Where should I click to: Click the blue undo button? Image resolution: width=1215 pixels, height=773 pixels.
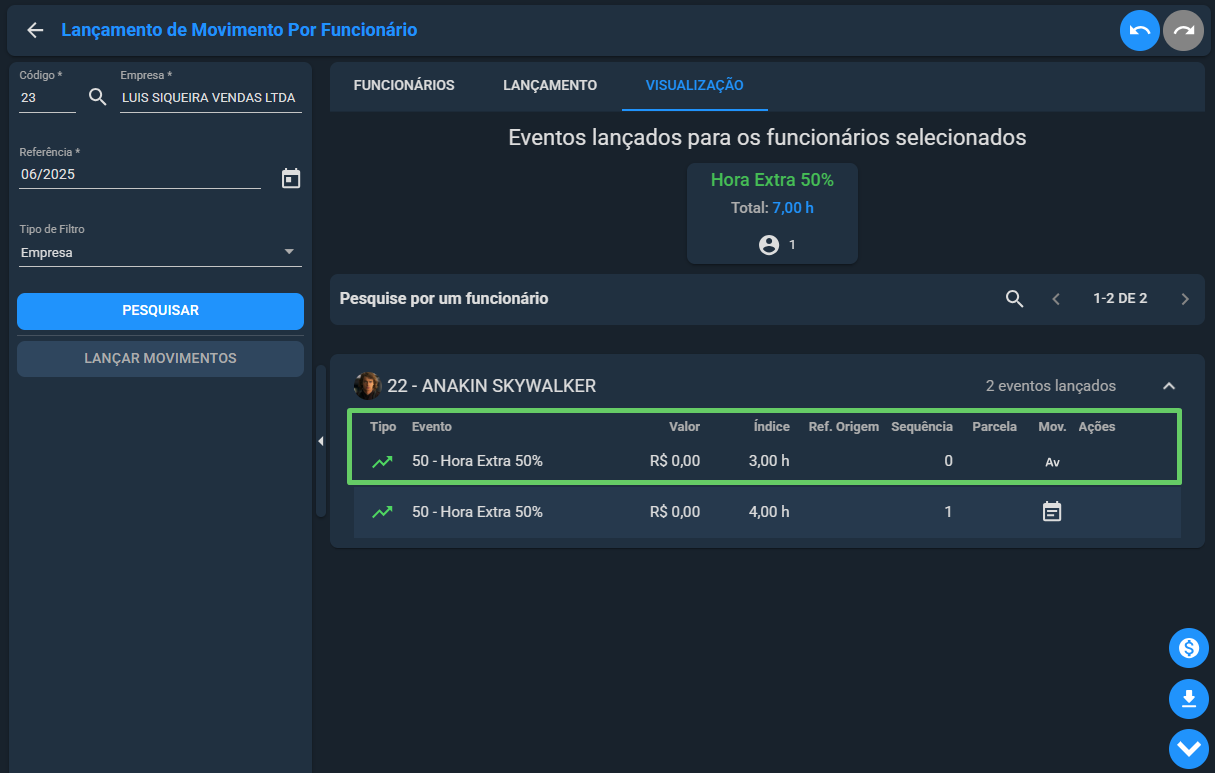(x=1140, y=31)
